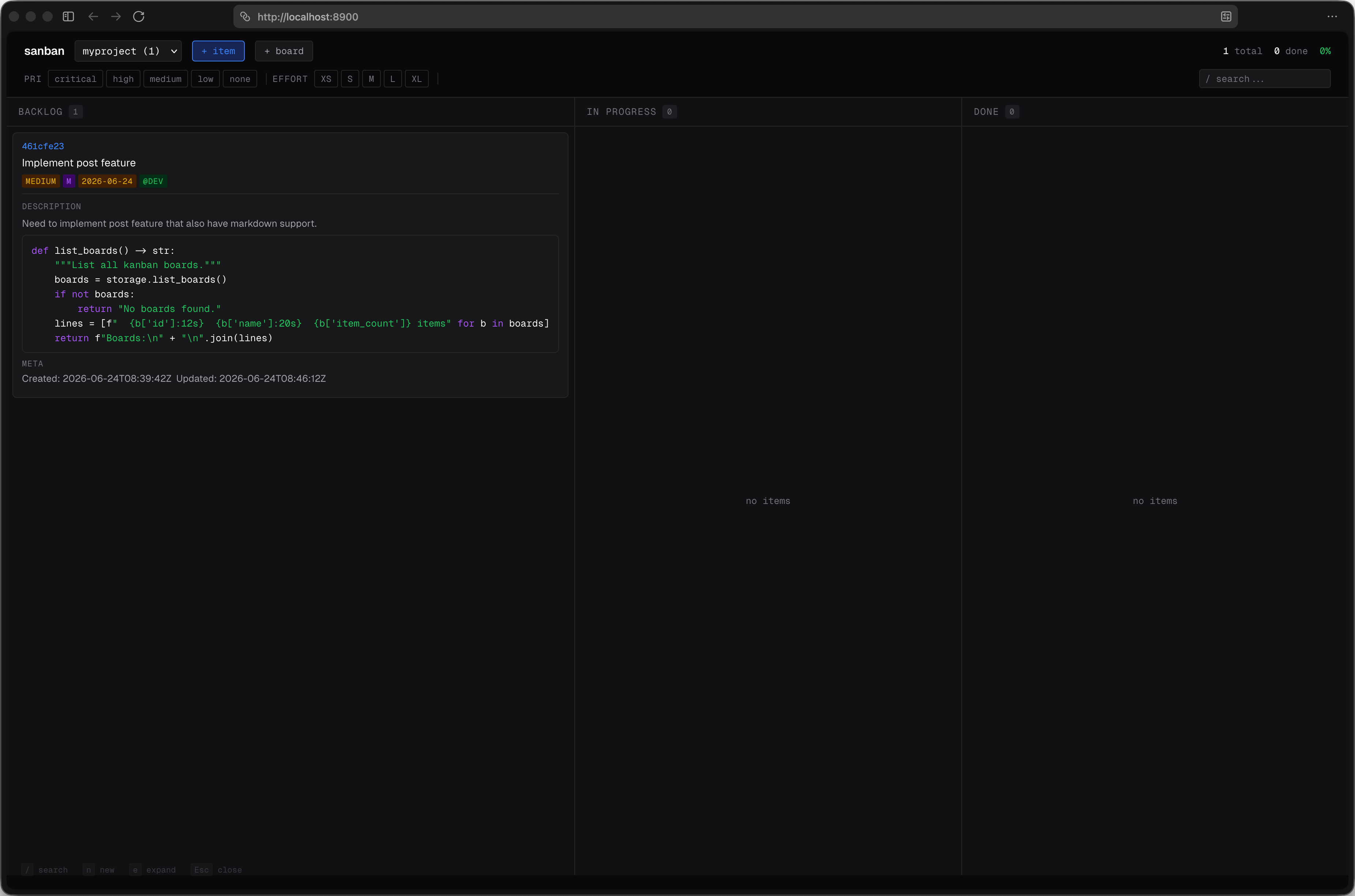Click the 0 done counter
The image size is (1355, 896).
(x=1290, y=51)
